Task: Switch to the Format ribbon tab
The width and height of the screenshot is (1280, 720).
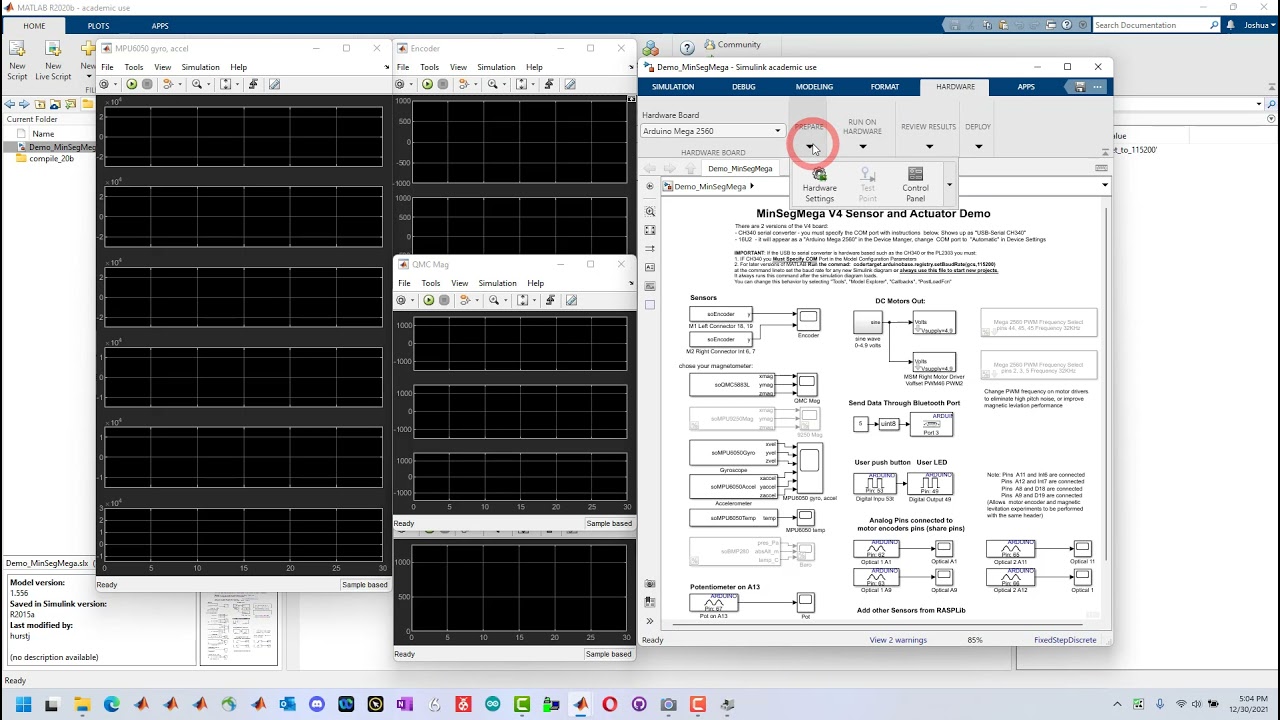Action: (x=885, y=87)
